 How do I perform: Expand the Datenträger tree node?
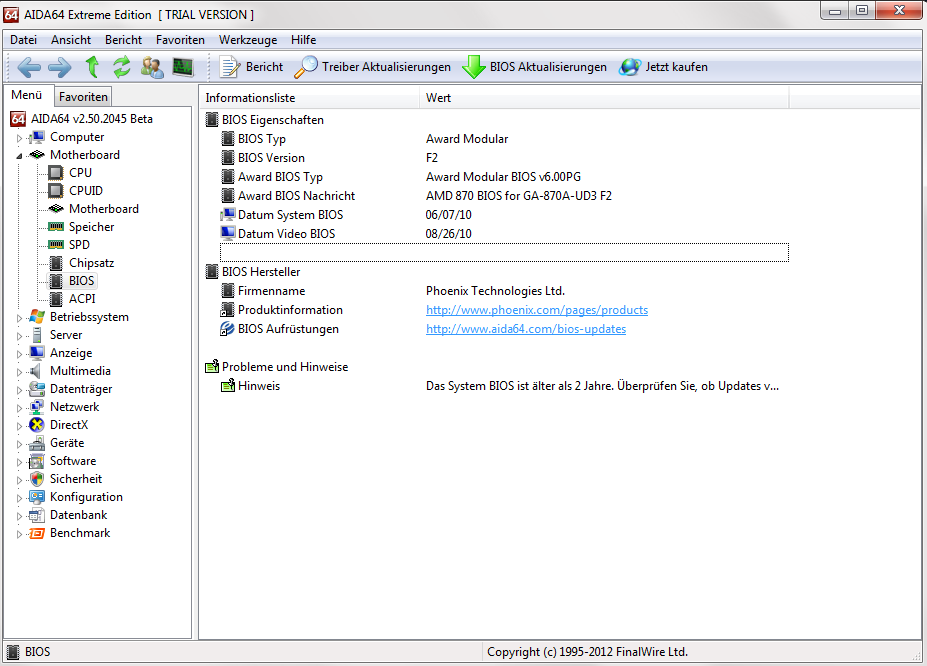[19, 390]
